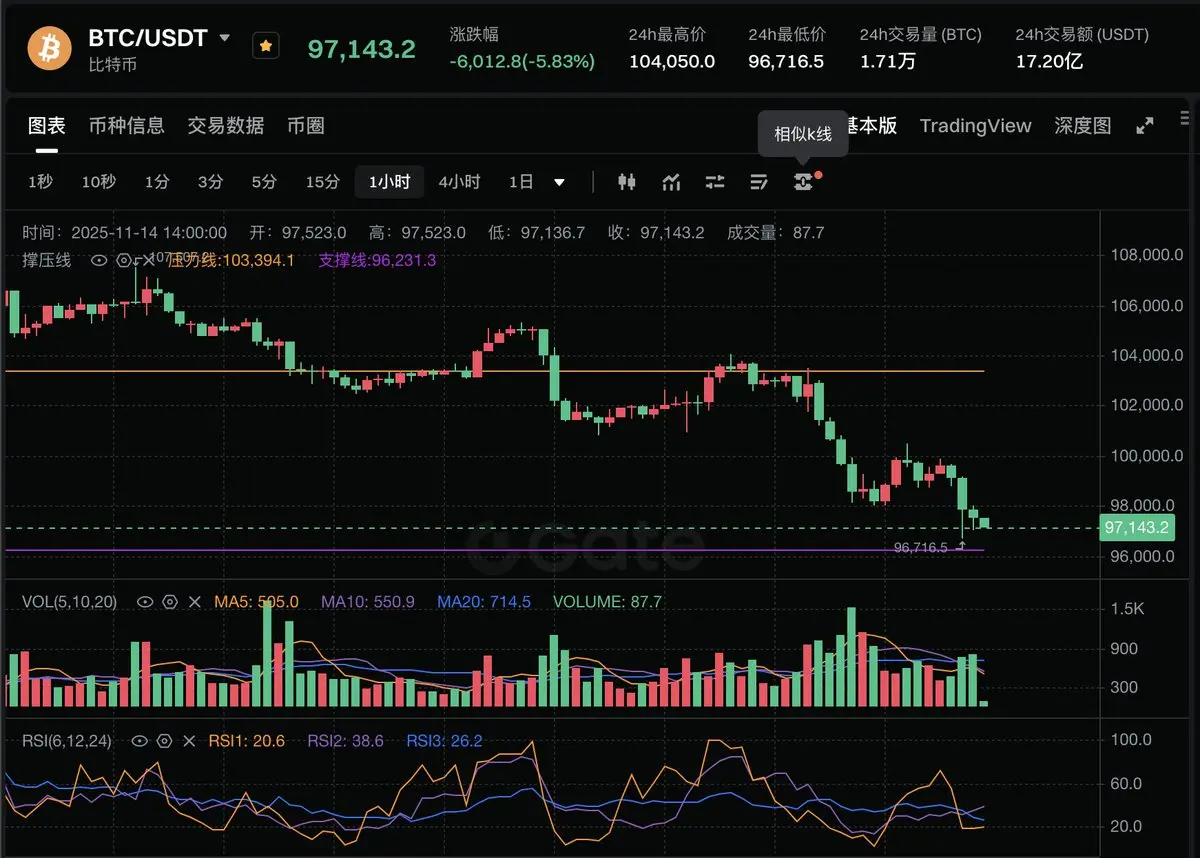Select the 3分 time interval

(210, 182)
